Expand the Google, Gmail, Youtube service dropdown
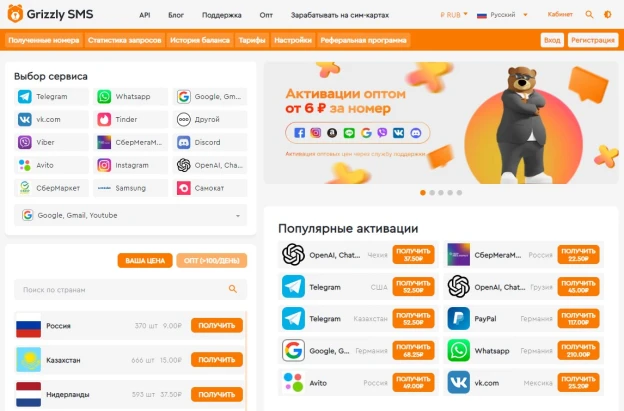 click(131, 215)
